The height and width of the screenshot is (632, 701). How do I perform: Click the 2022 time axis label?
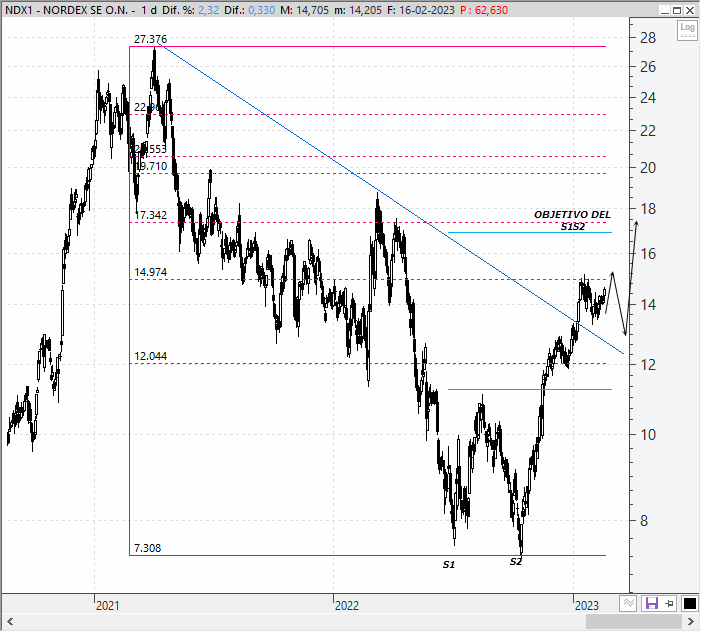pyautogui.click(x=347, y=606)
